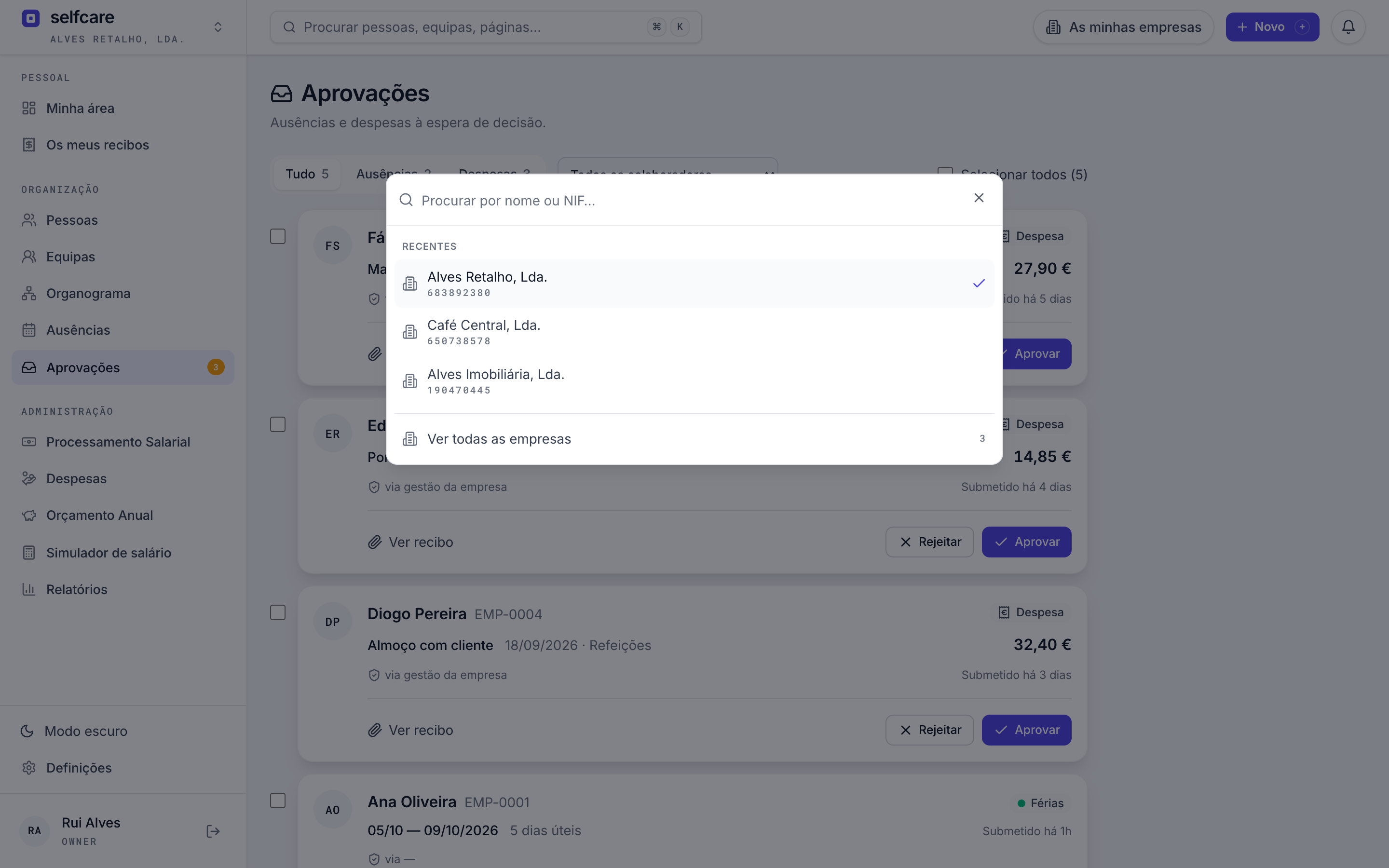Click the logout icon beside Rui Alves
The width and height of the screenshot is (1389, 868).
pos(213,831)
